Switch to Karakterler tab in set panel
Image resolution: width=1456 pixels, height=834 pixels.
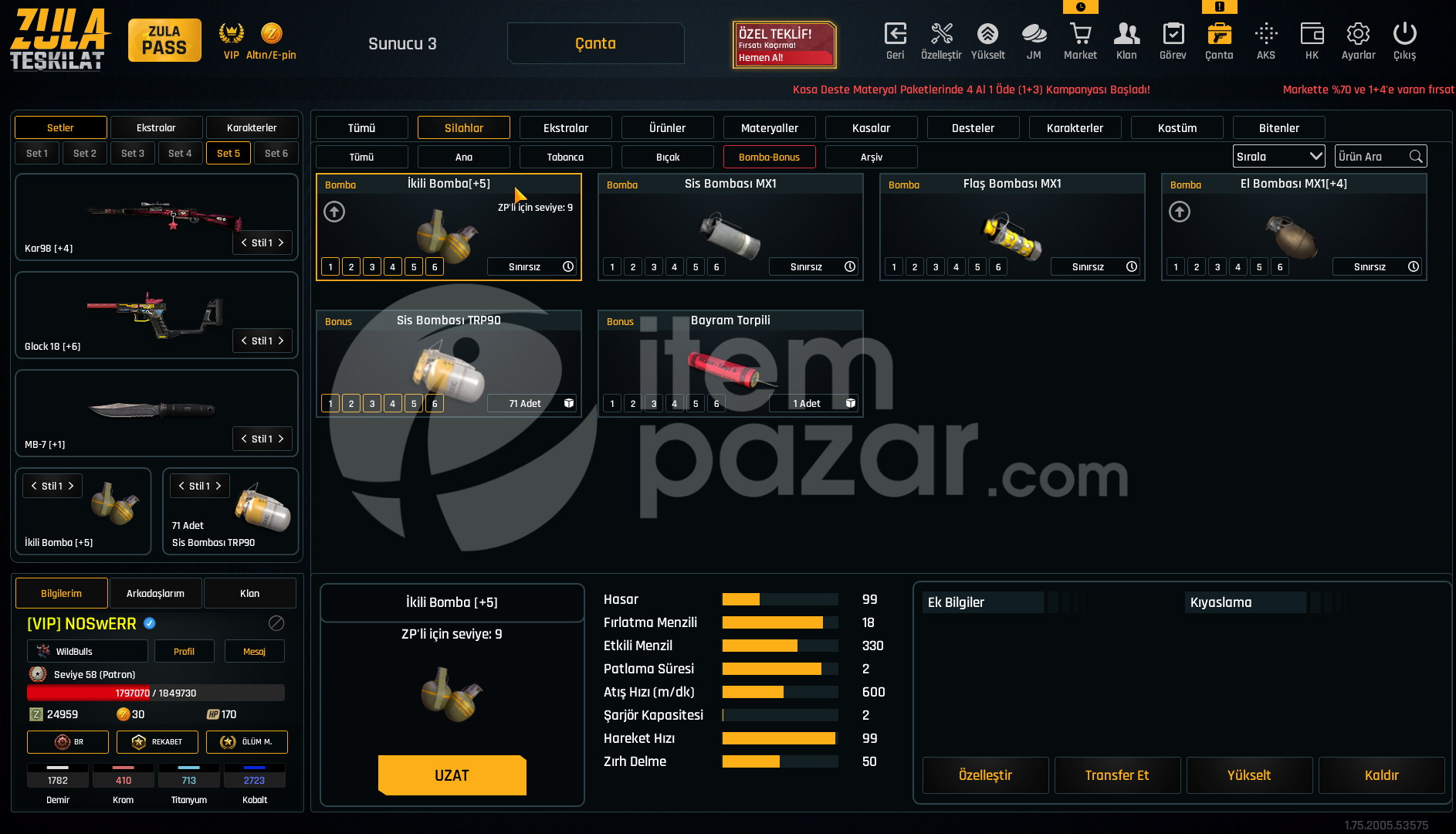click(x=252, y=127)
